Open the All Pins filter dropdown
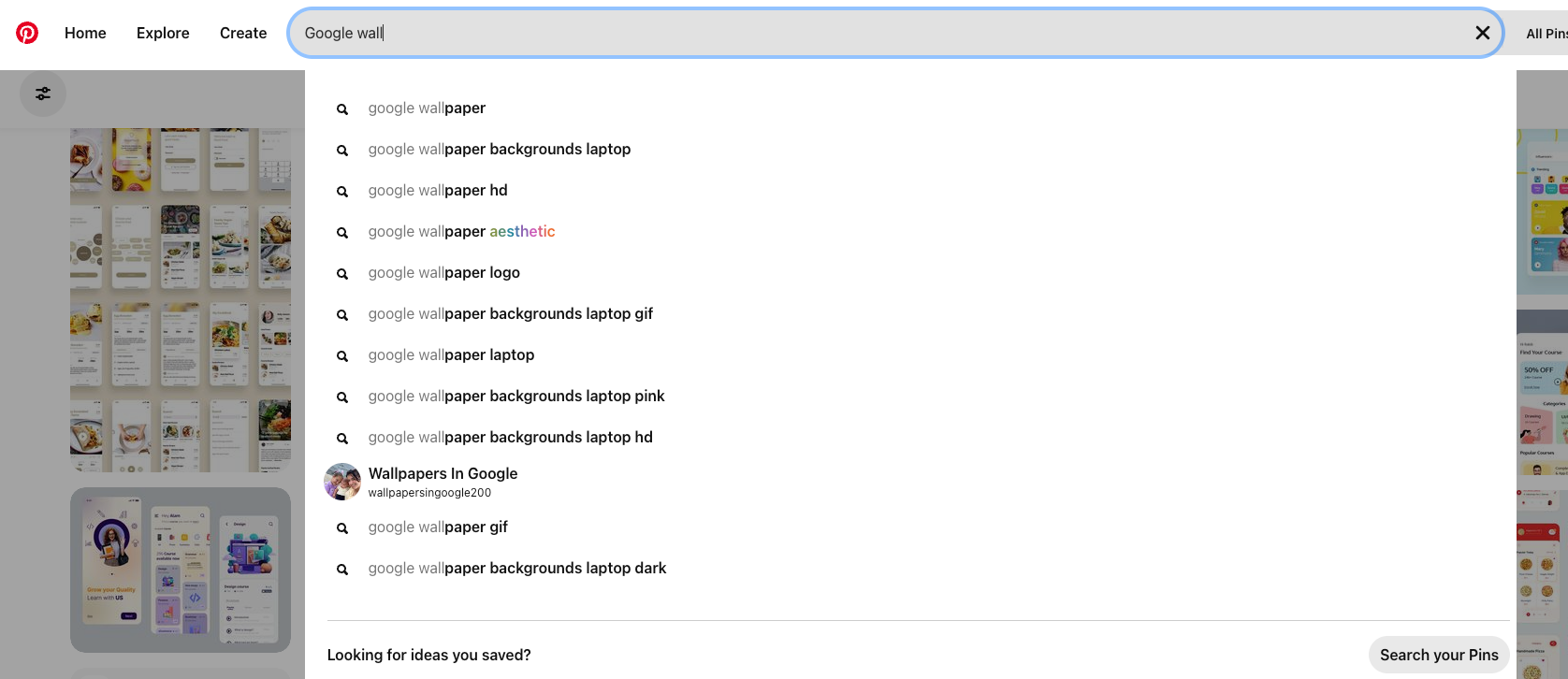 pos(1546,34)
